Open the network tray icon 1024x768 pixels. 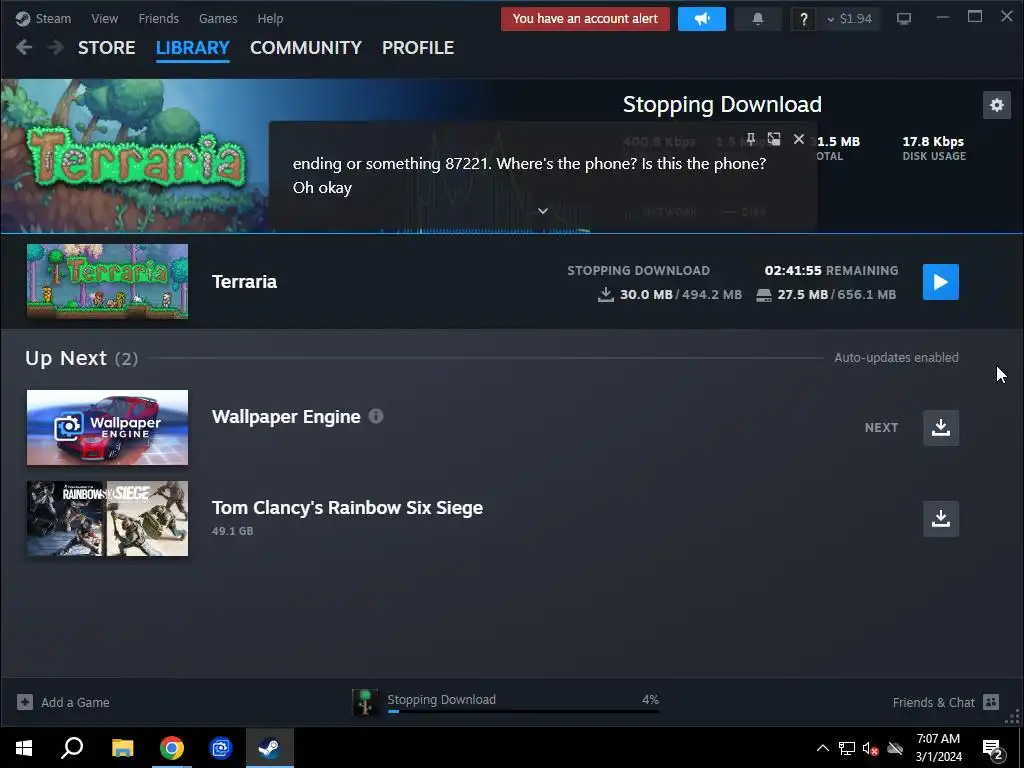tap(847, 748)
